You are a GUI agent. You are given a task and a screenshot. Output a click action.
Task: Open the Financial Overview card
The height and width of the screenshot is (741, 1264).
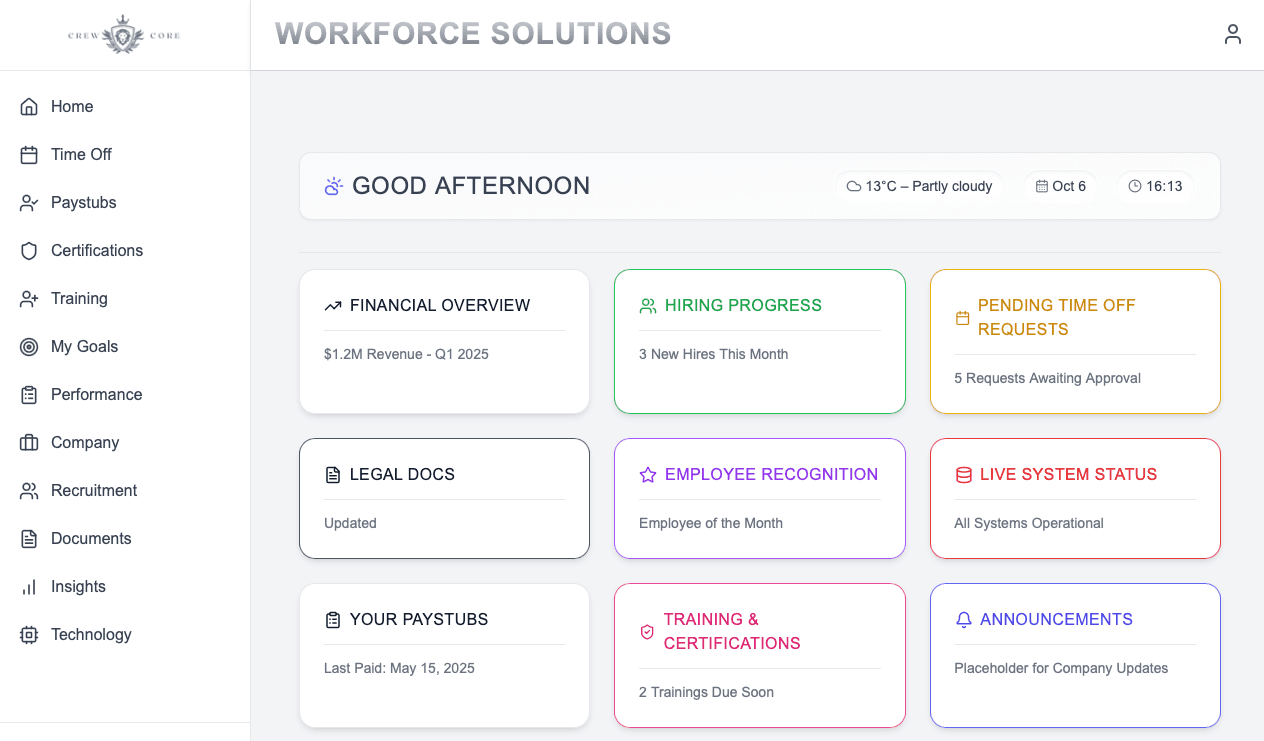tap(444, 340)
